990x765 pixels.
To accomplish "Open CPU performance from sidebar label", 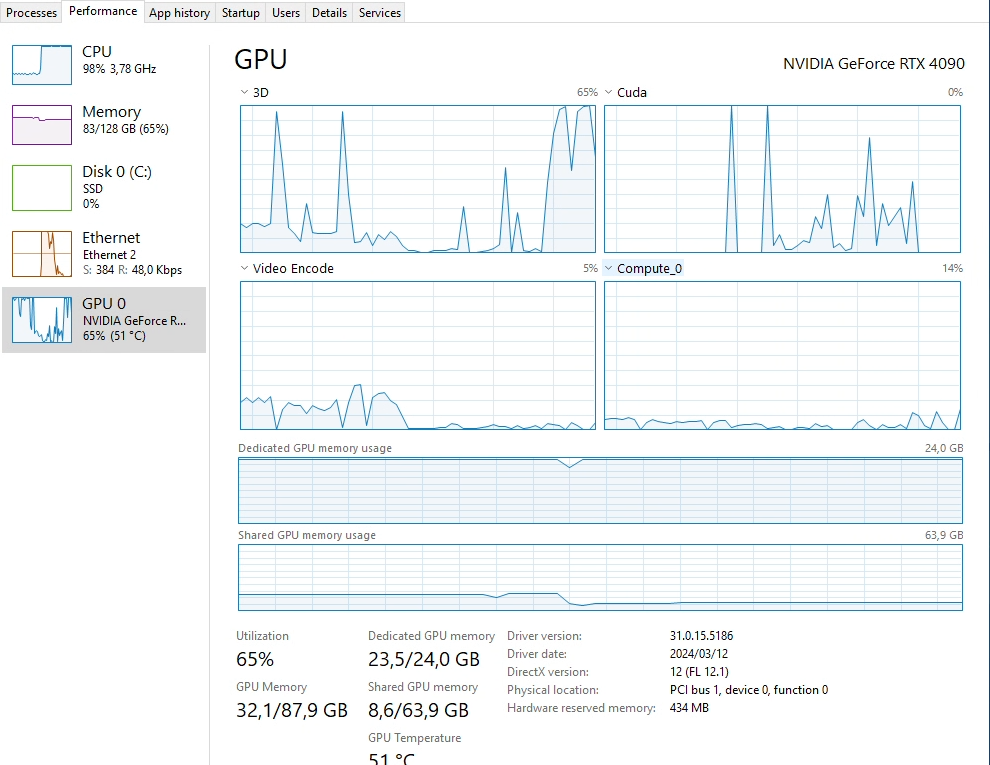I will (x=97, y=52).
